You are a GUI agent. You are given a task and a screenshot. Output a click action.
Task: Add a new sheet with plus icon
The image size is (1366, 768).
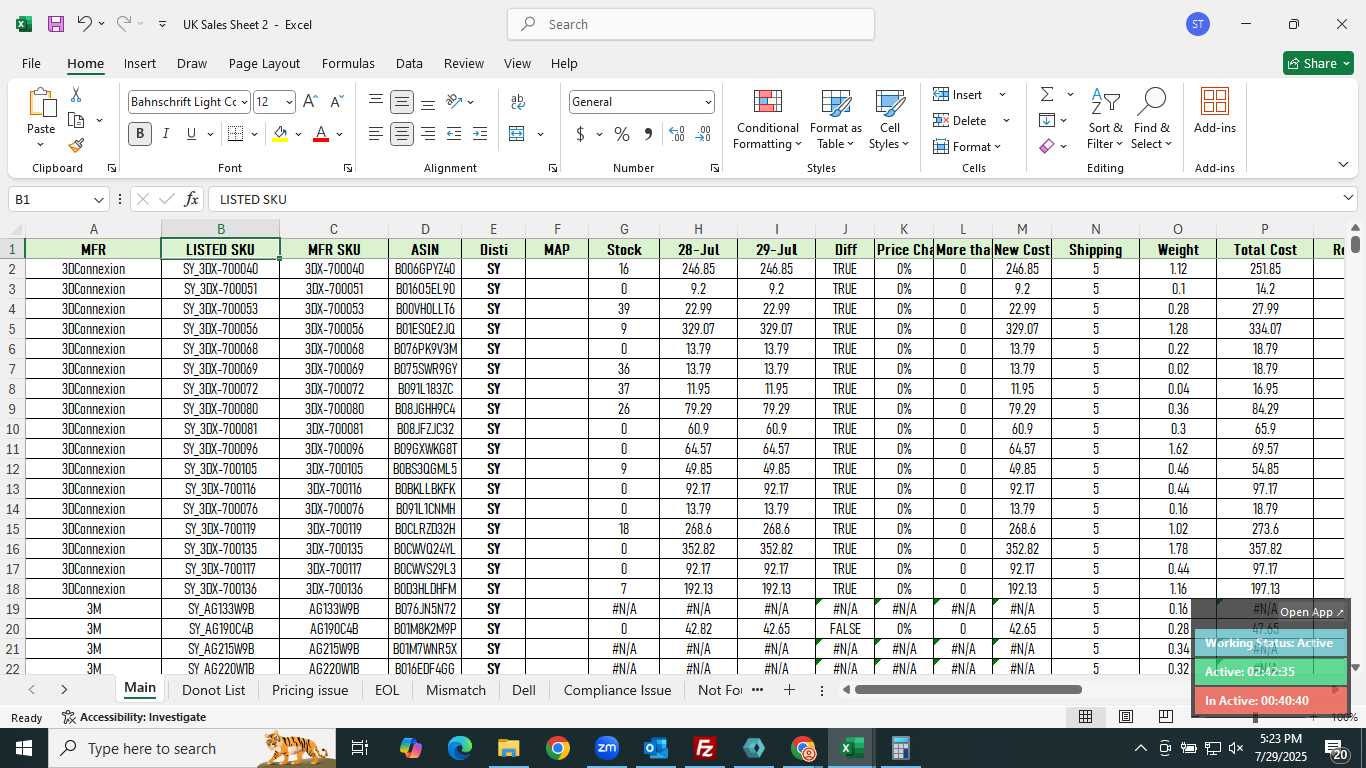pyautogui.click(x=789, y=690)
